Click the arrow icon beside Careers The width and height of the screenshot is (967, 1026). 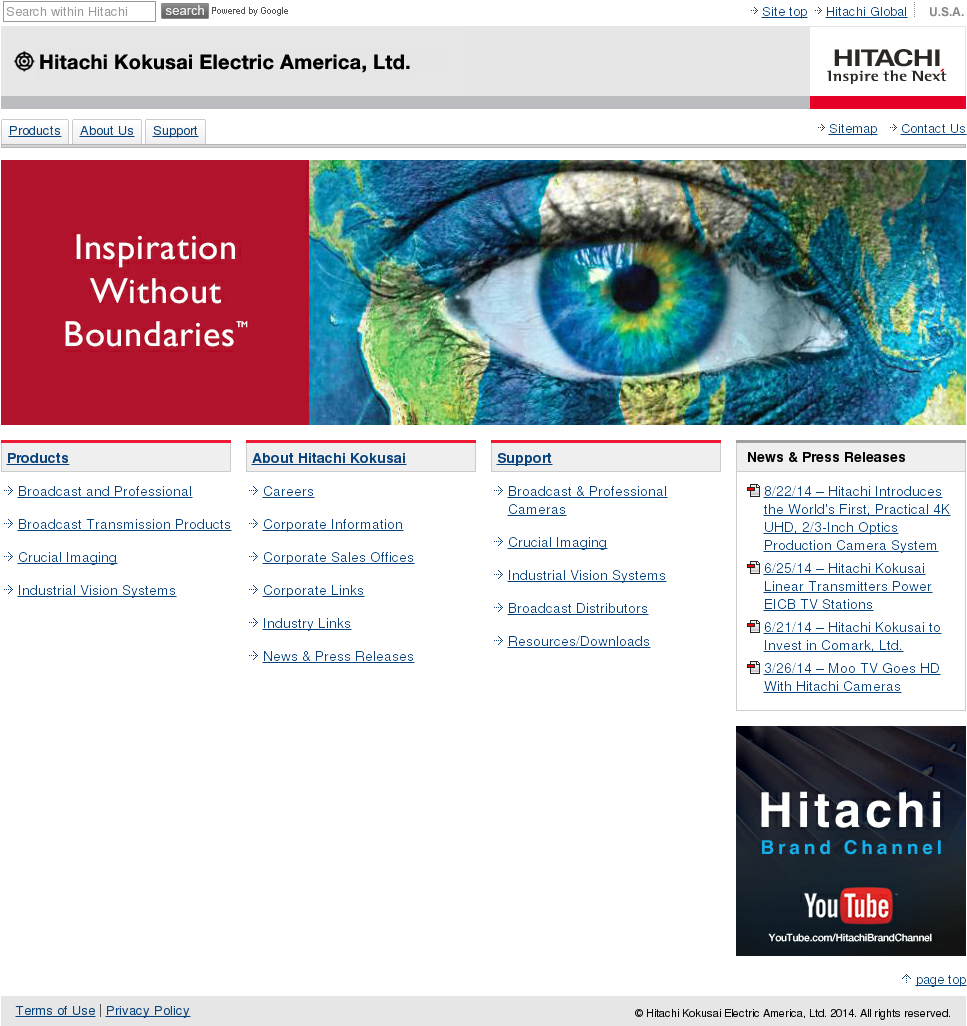click(254, 491)
